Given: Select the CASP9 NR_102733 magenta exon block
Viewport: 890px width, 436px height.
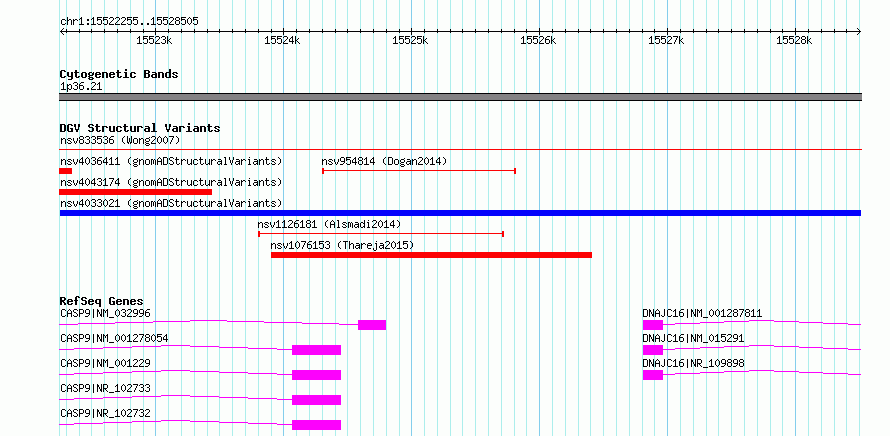Looking at the screenshot, I should (316, 400).
